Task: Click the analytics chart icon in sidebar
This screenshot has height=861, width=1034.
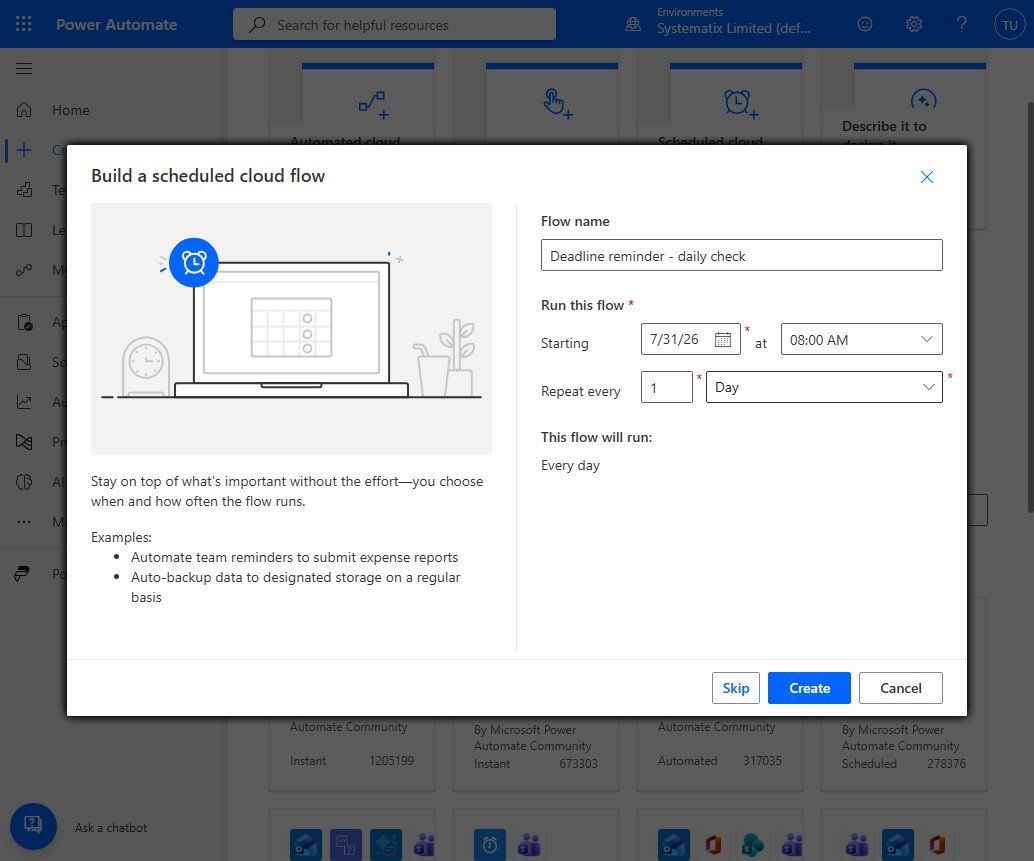Action: point(24,401)
